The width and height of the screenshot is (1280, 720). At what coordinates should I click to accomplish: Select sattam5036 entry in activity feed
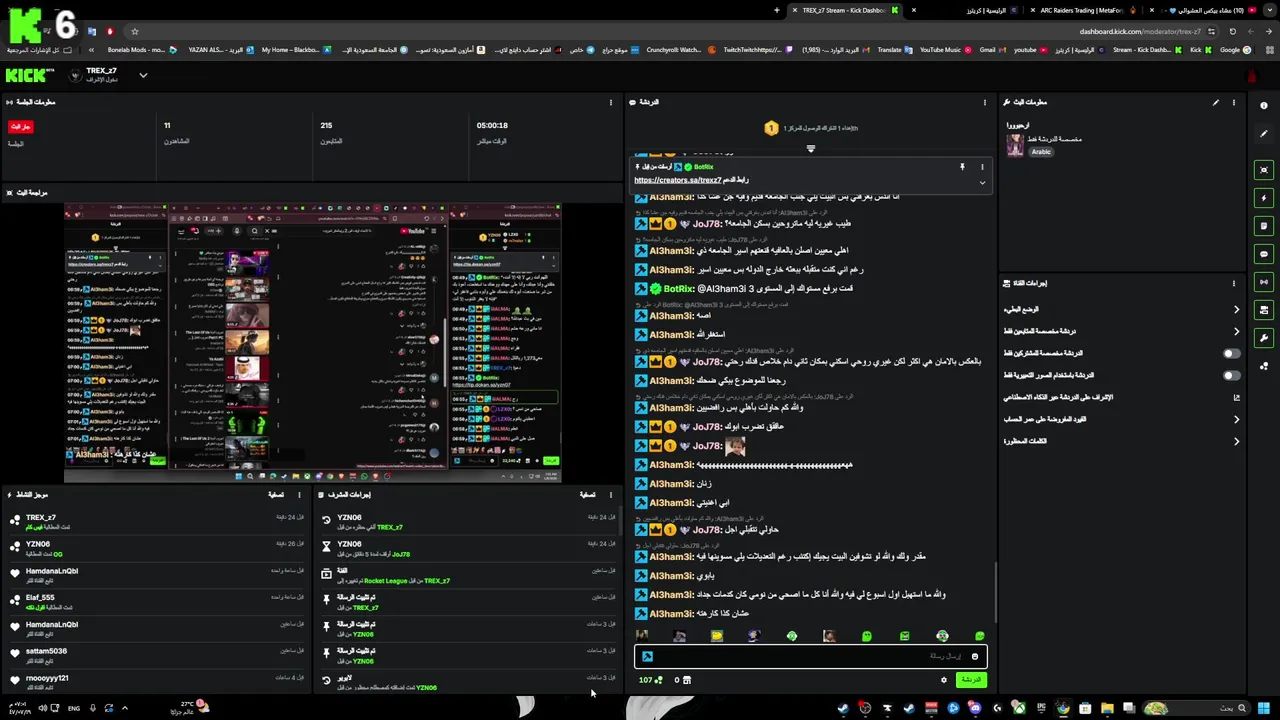click(x=155, y=655)
